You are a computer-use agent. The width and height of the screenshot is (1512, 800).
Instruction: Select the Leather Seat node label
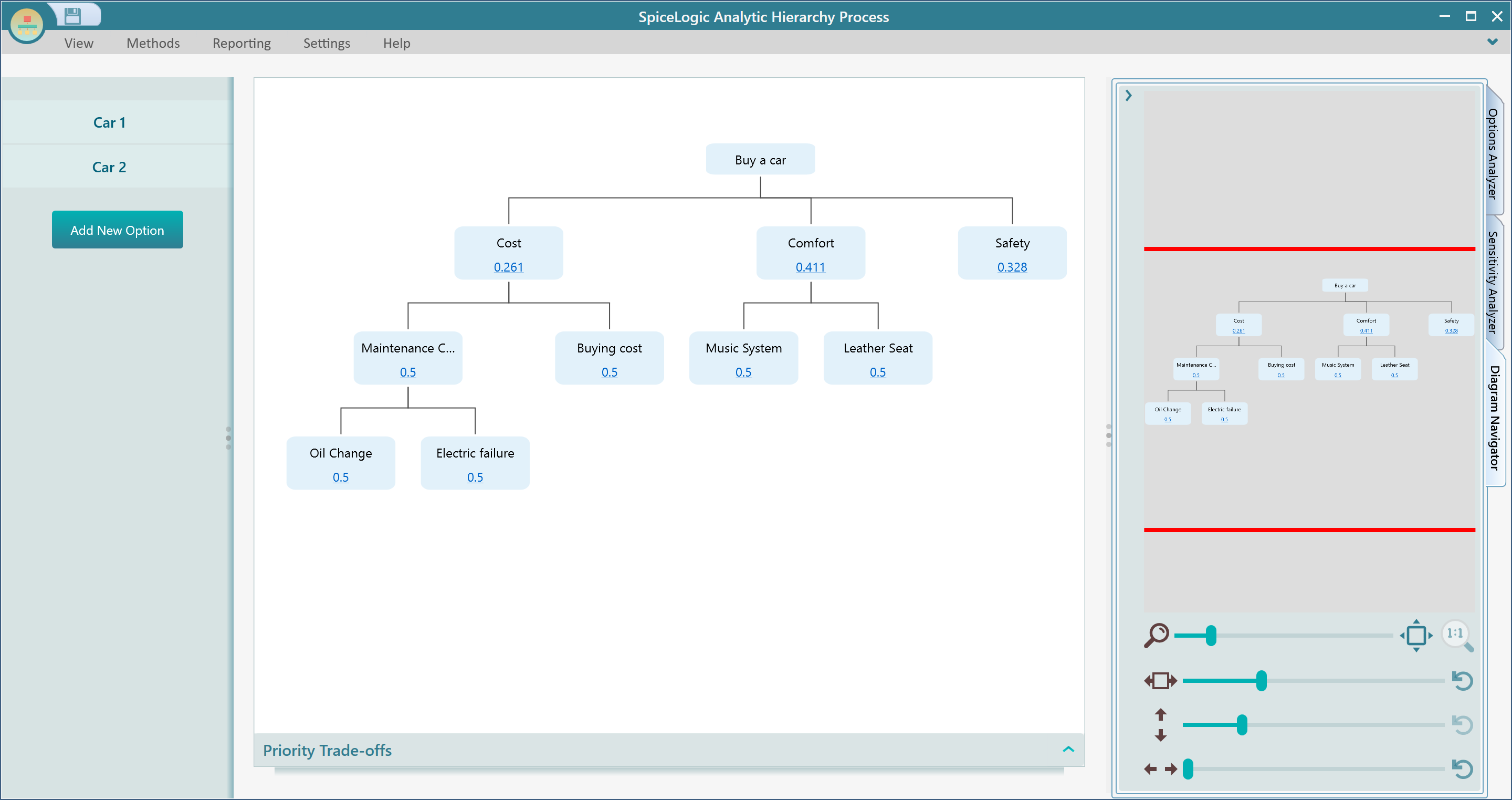pos(877,348)
